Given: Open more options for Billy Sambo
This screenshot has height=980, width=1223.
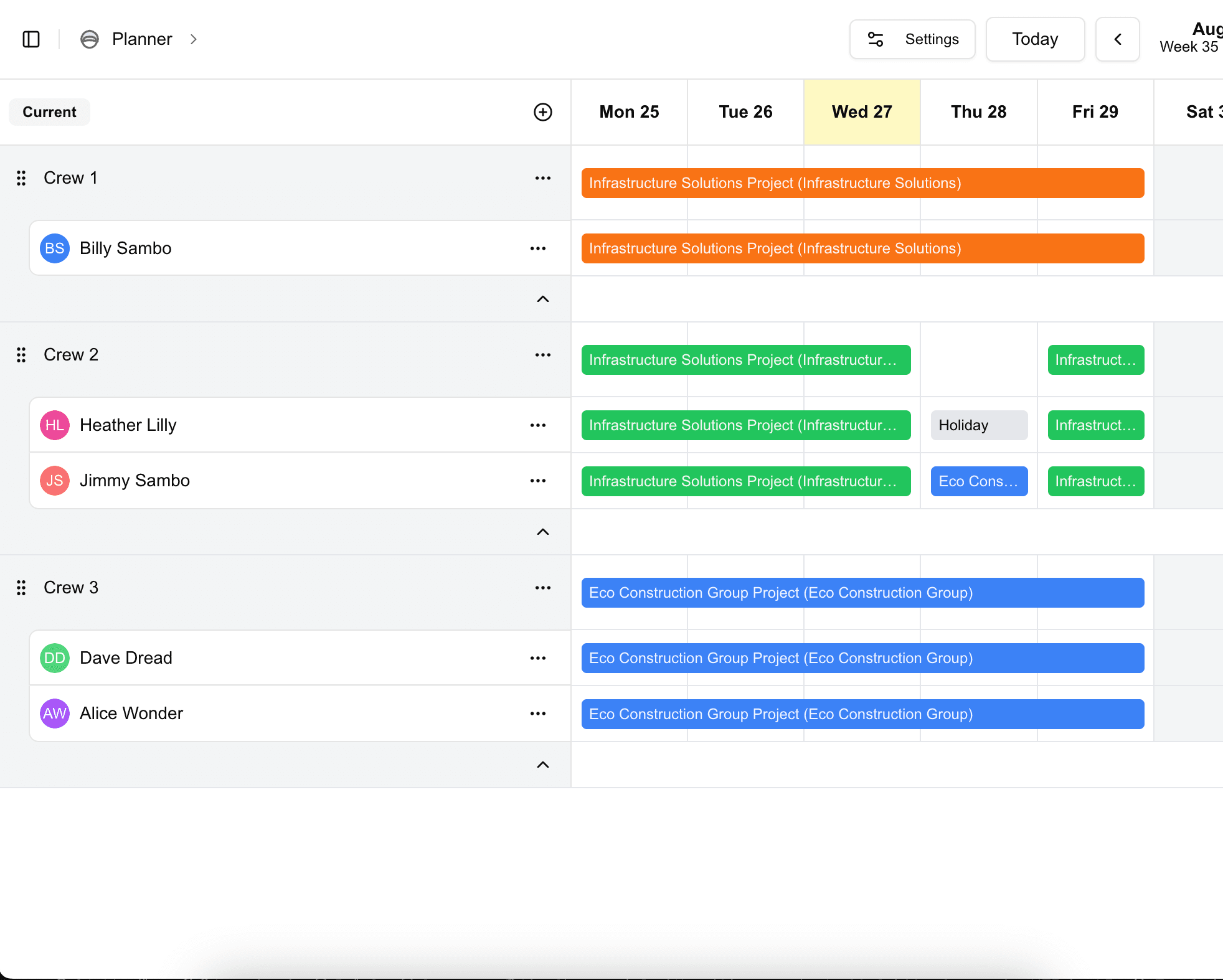Looking at the screenshot, I should click(537, 248).
